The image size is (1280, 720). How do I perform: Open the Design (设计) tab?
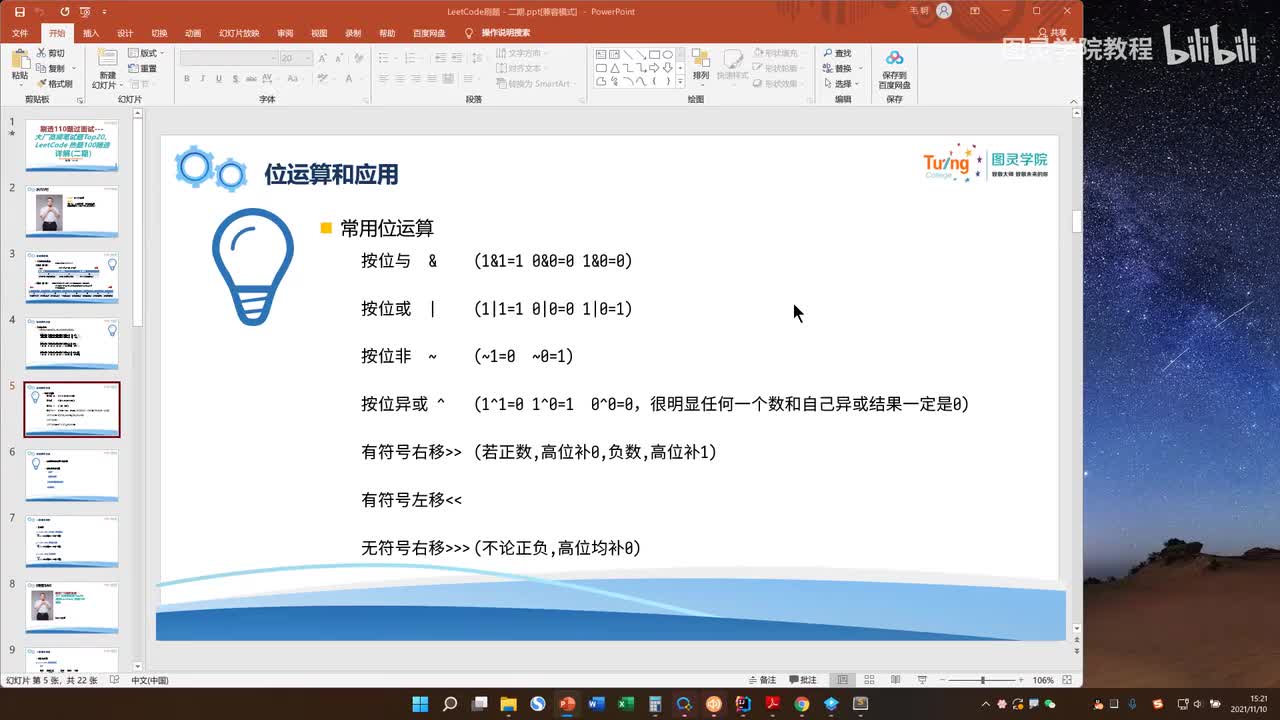pos(125,33)
